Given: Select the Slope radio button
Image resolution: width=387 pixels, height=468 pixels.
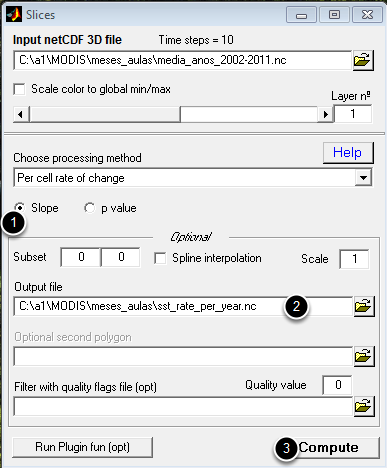Looking at the screenshot, I should pos(20,208).
